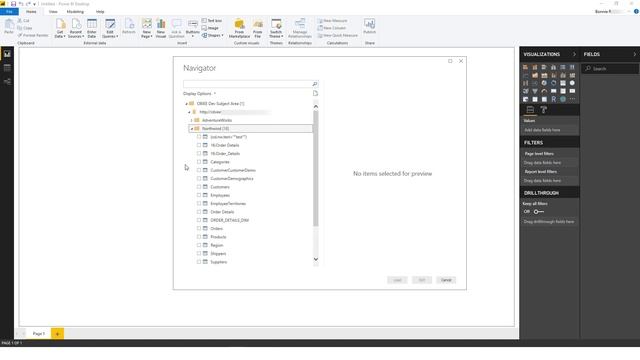Collapse the Visualizations pane with its chevron
This screenshot has height=360, width=640.
tap(574, 54)
